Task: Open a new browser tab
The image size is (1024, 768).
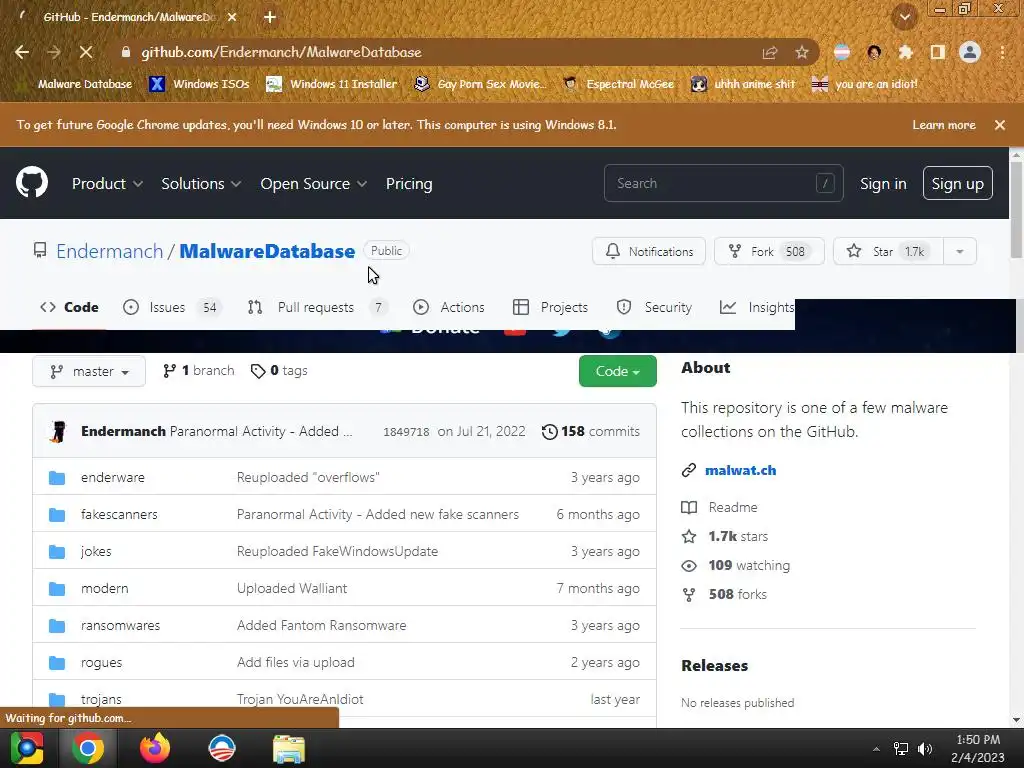Action: 270,17
